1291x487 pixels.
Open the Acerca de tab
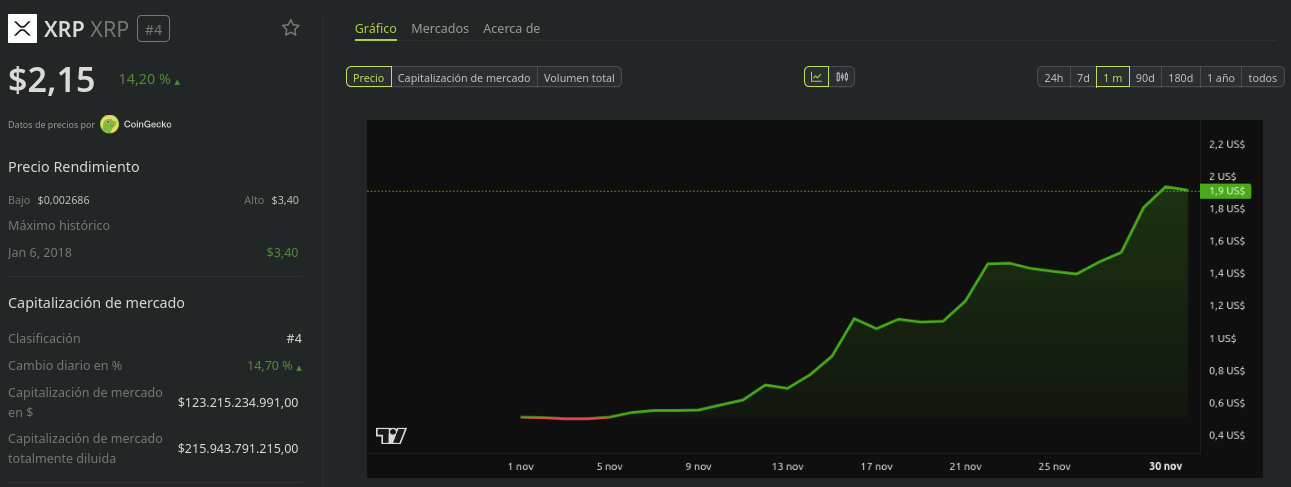pos(511,29)
